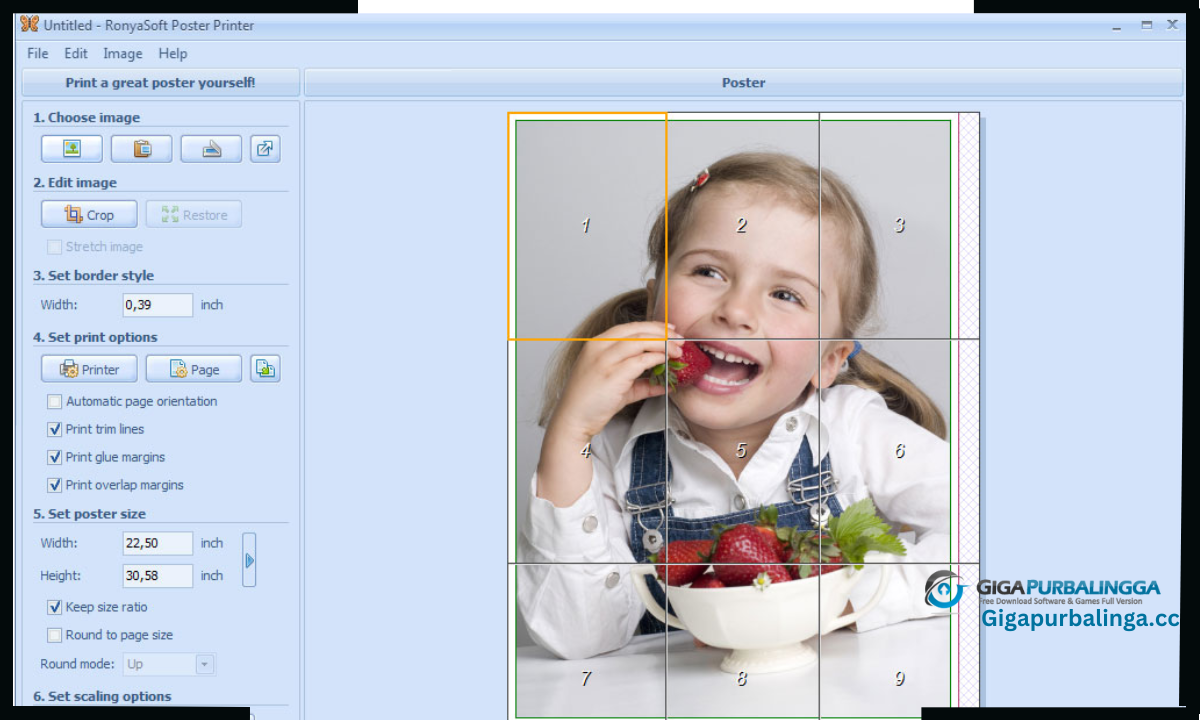Acquire image from scanner button
This screenshot has height=720, width=1200.
point(211,149)
